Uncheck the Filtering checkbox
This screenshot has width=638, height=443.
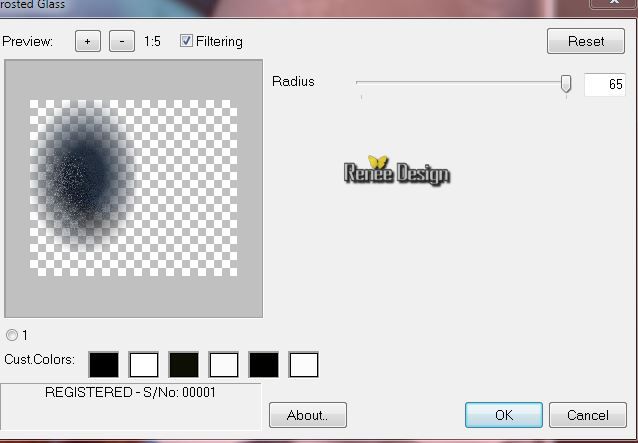coord(186,41)
